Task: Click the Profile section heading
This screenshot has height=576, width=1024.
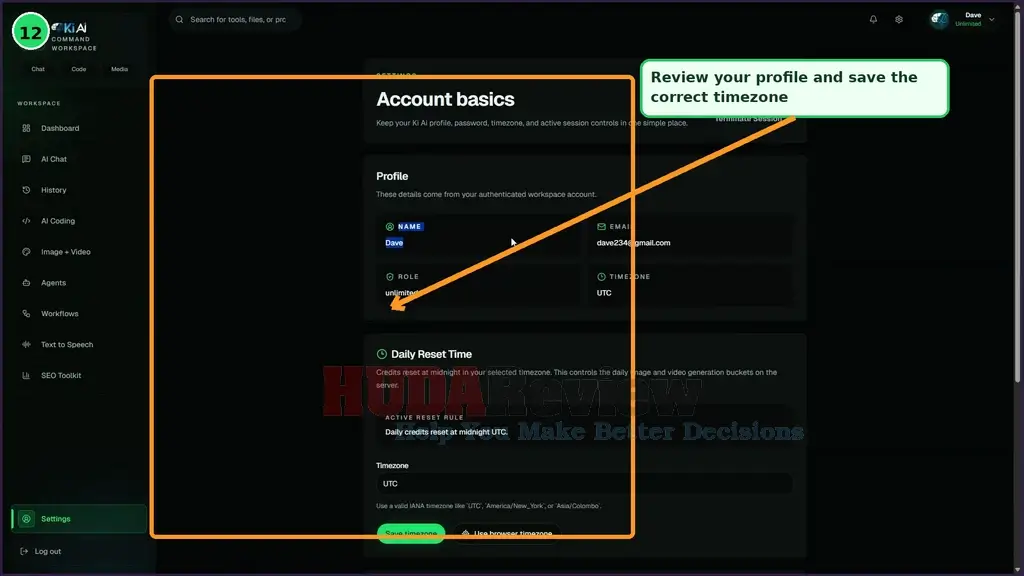Action: (x=392, y=176)
